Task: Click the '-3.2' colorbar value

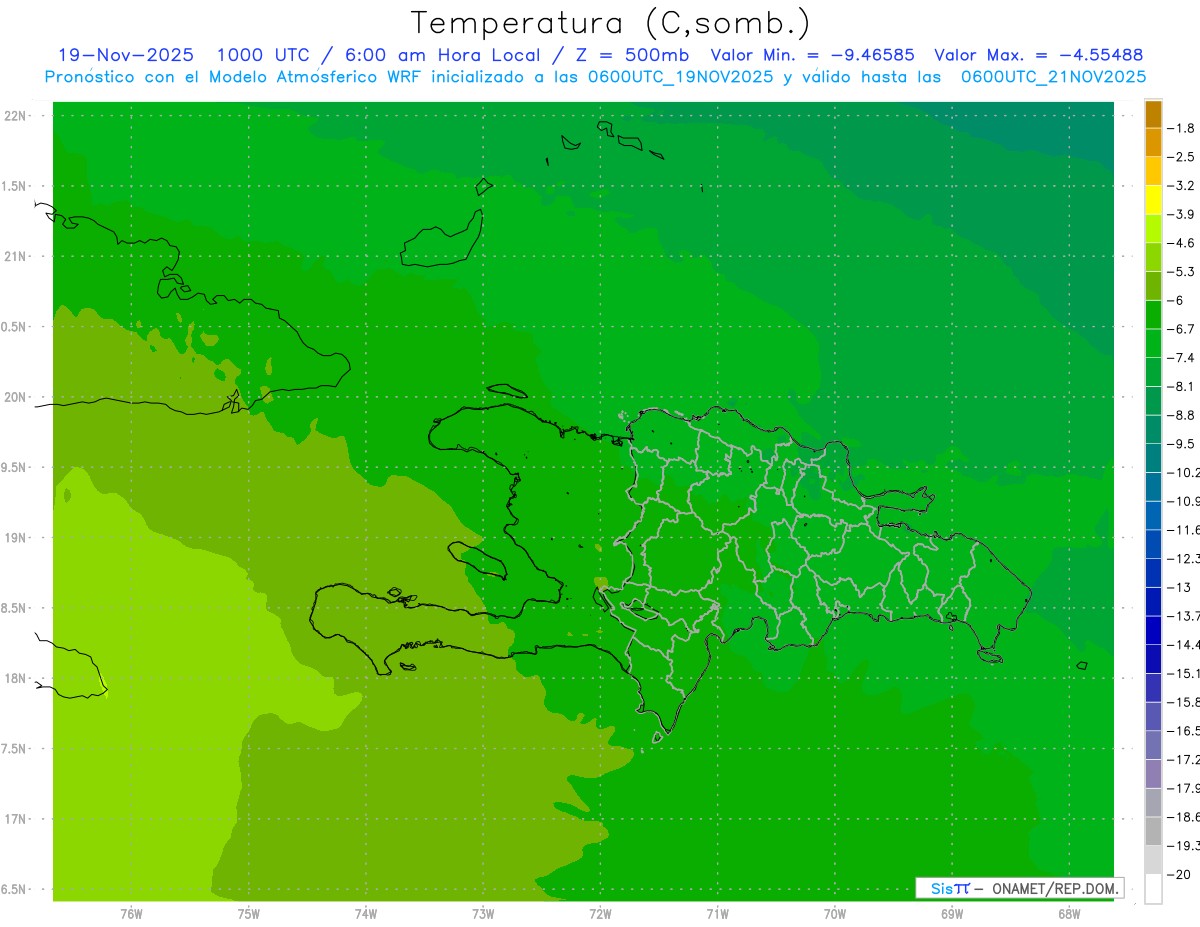Action: [1183, 185]
